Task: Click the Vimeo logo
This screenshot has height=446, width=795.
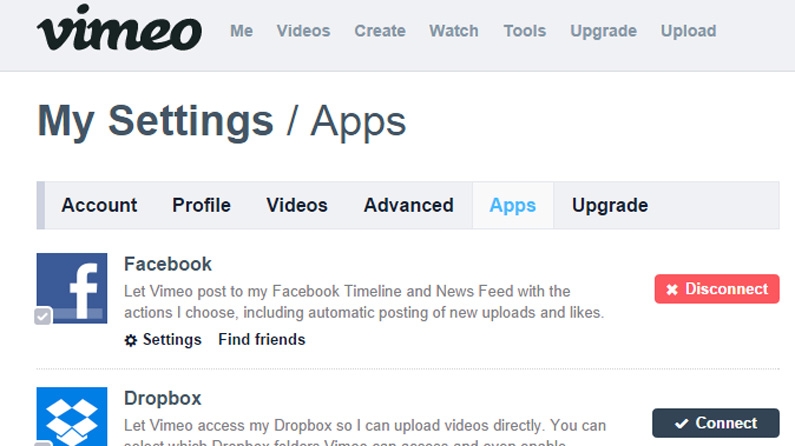Action: pyautogui.click(x=119, y=28)
